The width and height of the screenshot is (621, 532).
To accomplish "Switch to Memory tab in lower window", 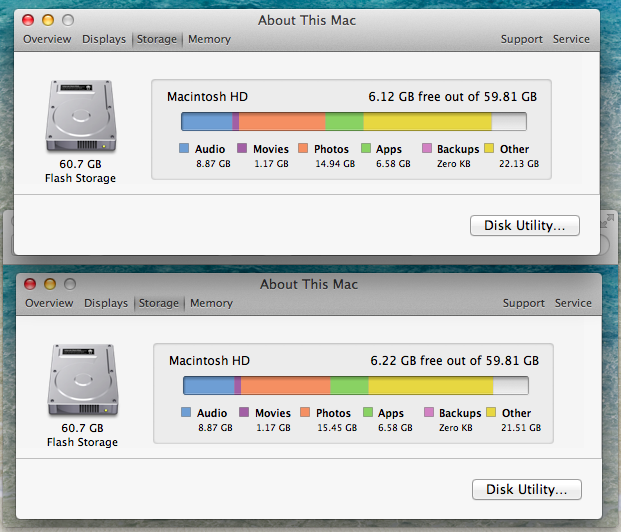I will tap(211, 303).
